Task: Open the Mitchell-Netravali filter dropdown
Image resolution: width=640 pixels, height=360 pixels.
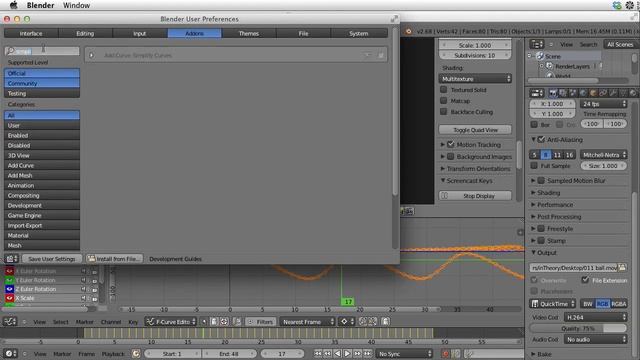Action: click(603, 155)
